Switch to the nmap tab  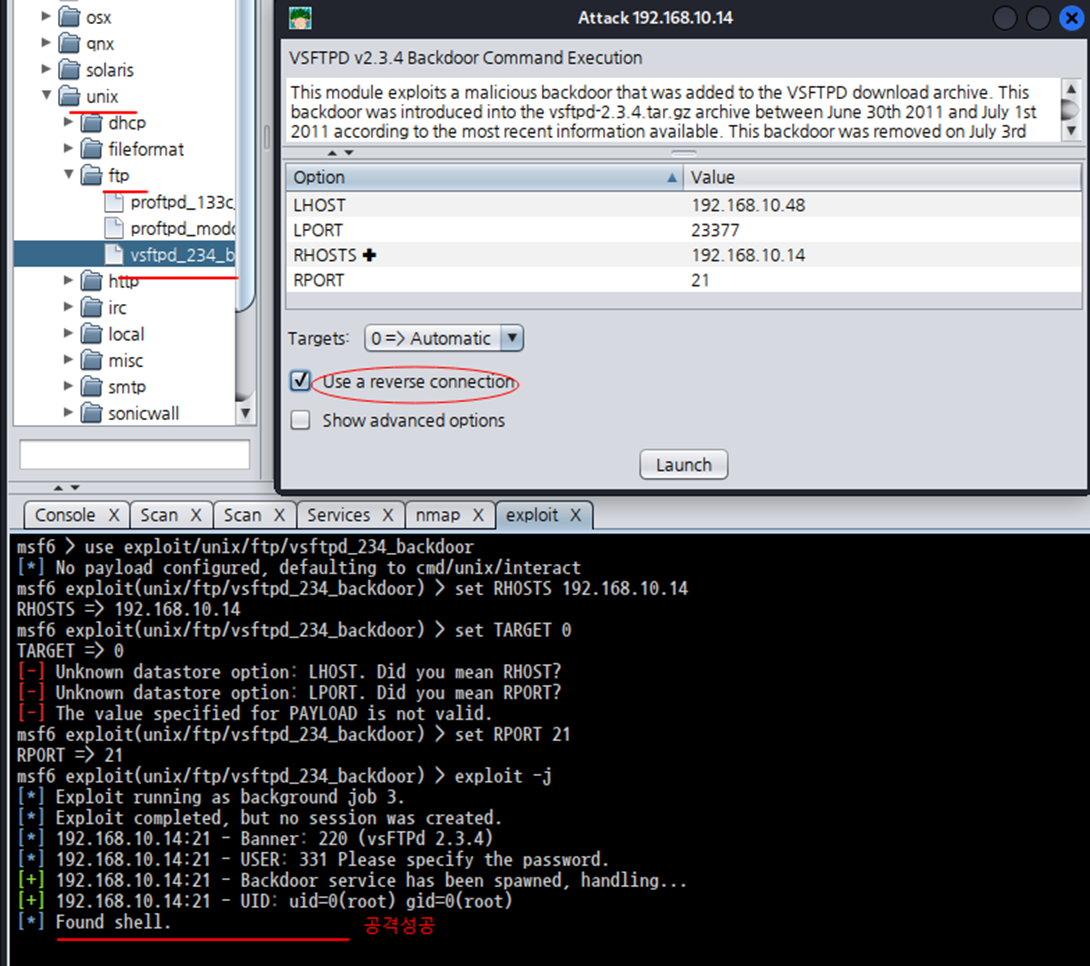click(x=438, y=515)
